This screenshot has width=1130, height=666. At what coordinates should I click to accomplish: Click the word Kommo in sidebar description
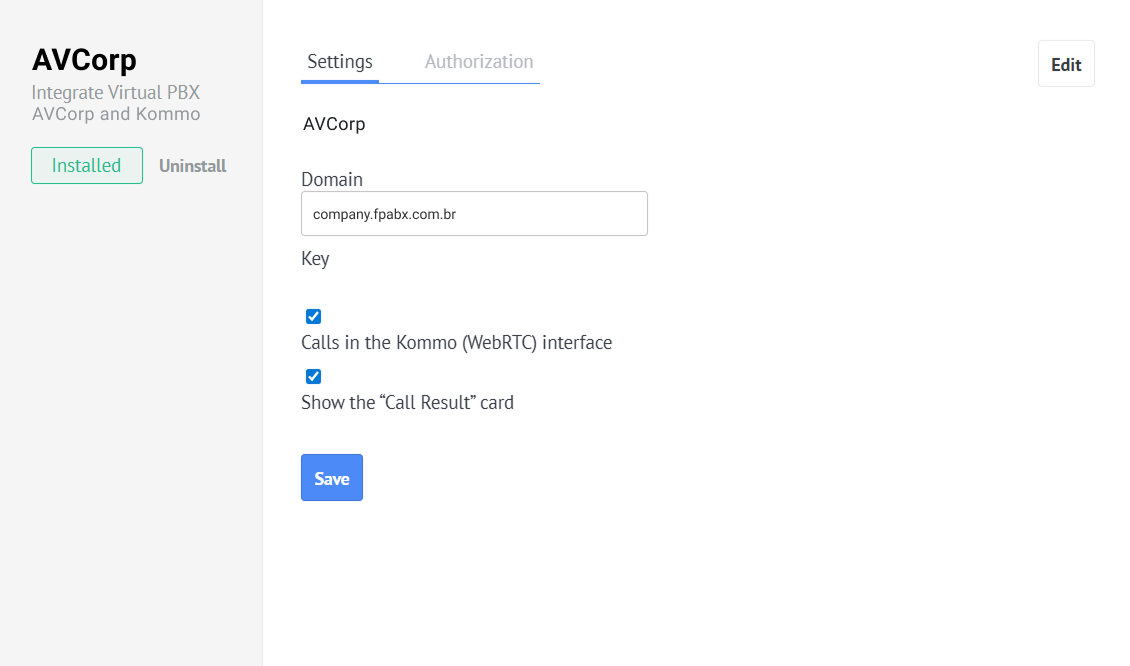[x=168, y=114]
